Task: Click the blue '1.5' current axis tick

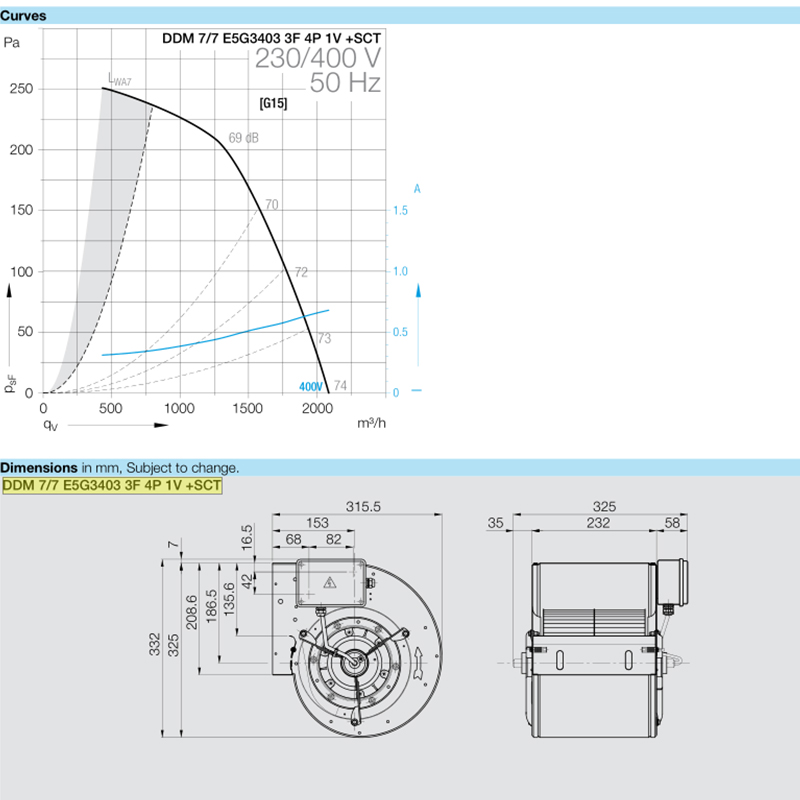Action: 401,210
